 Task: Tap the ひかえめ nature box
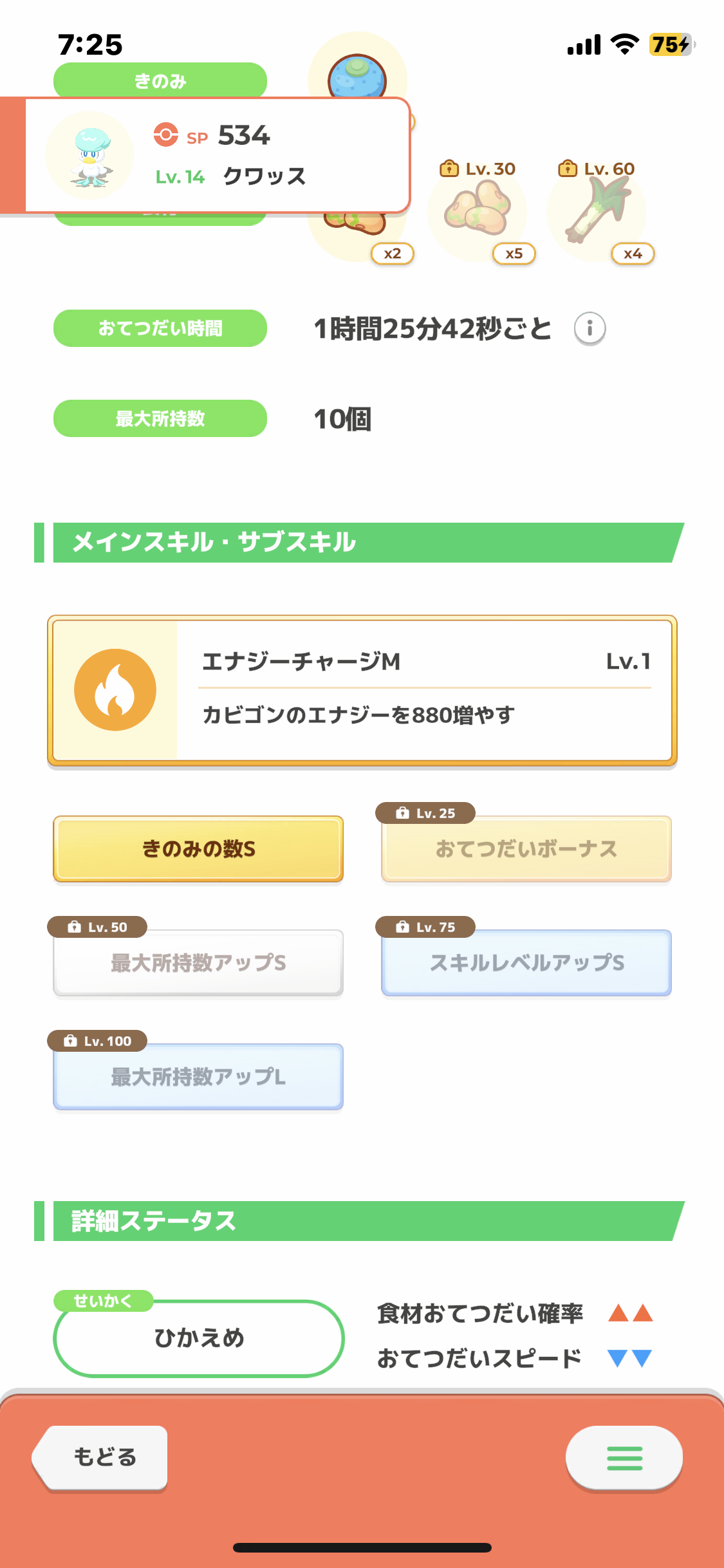coord(199,1338)
